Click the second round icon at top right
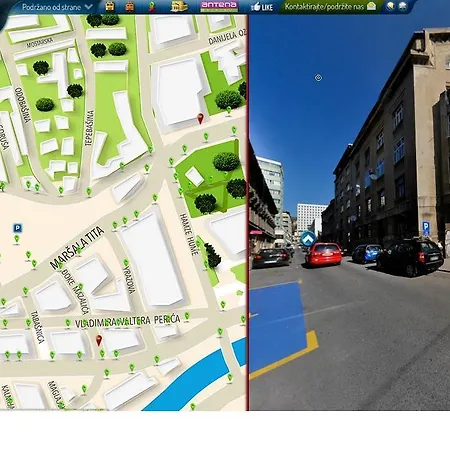Viewport: 450px width, 450px height. tap(403, 6)
